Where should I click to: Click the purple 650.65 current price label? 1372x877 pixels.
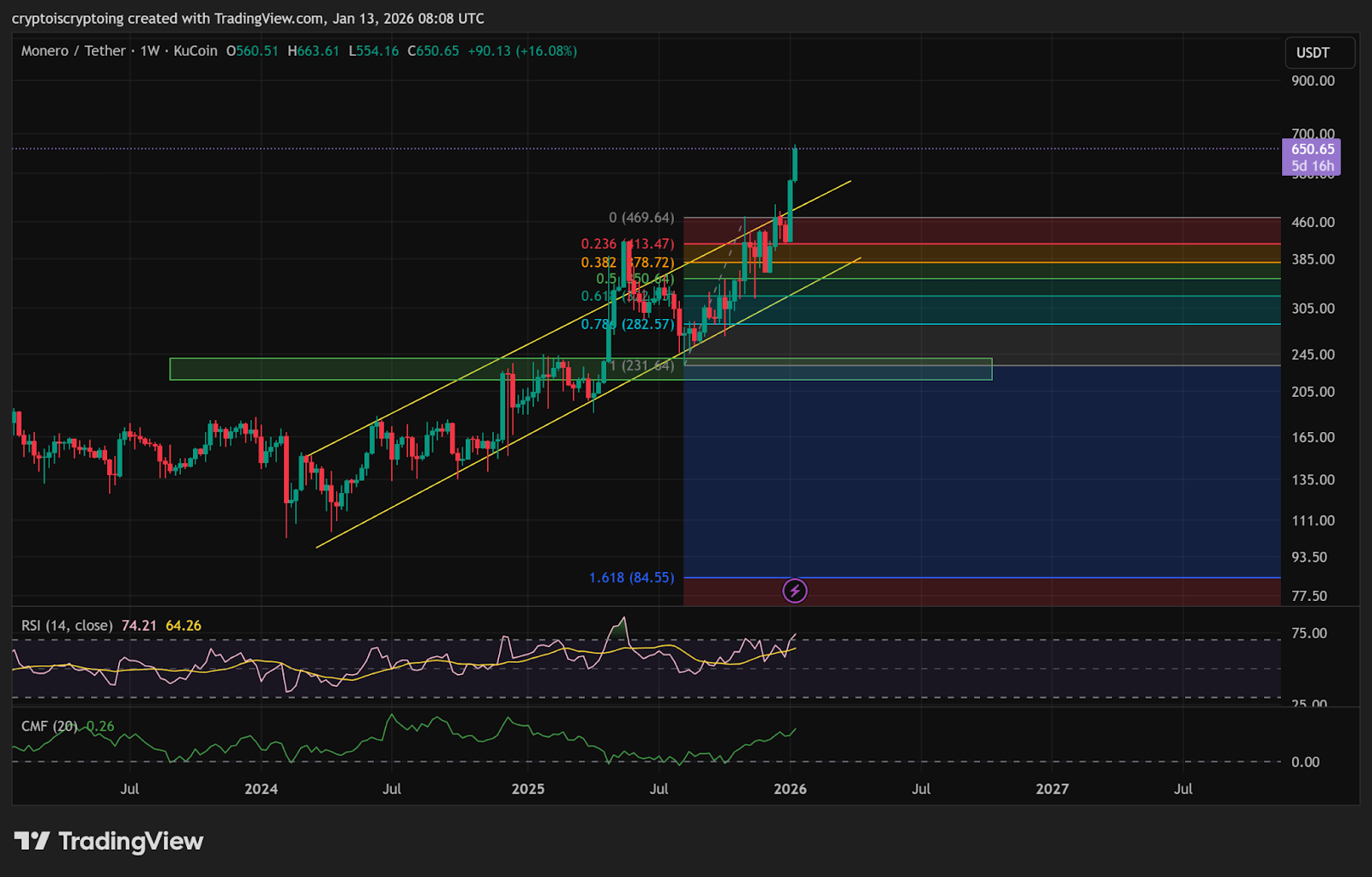pos(1312,149)
